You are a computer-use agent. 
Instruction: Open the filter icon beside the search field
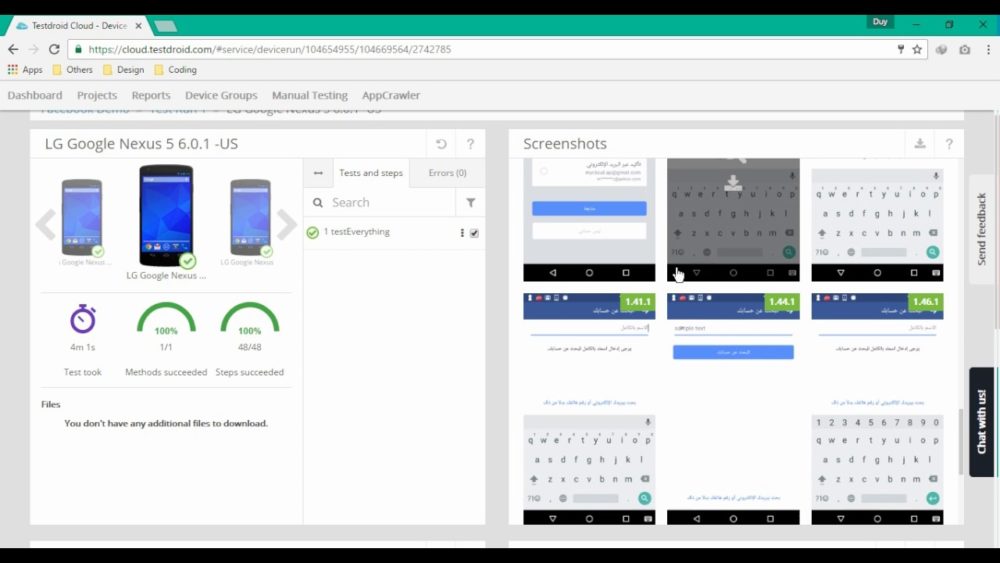pos(470,202)
